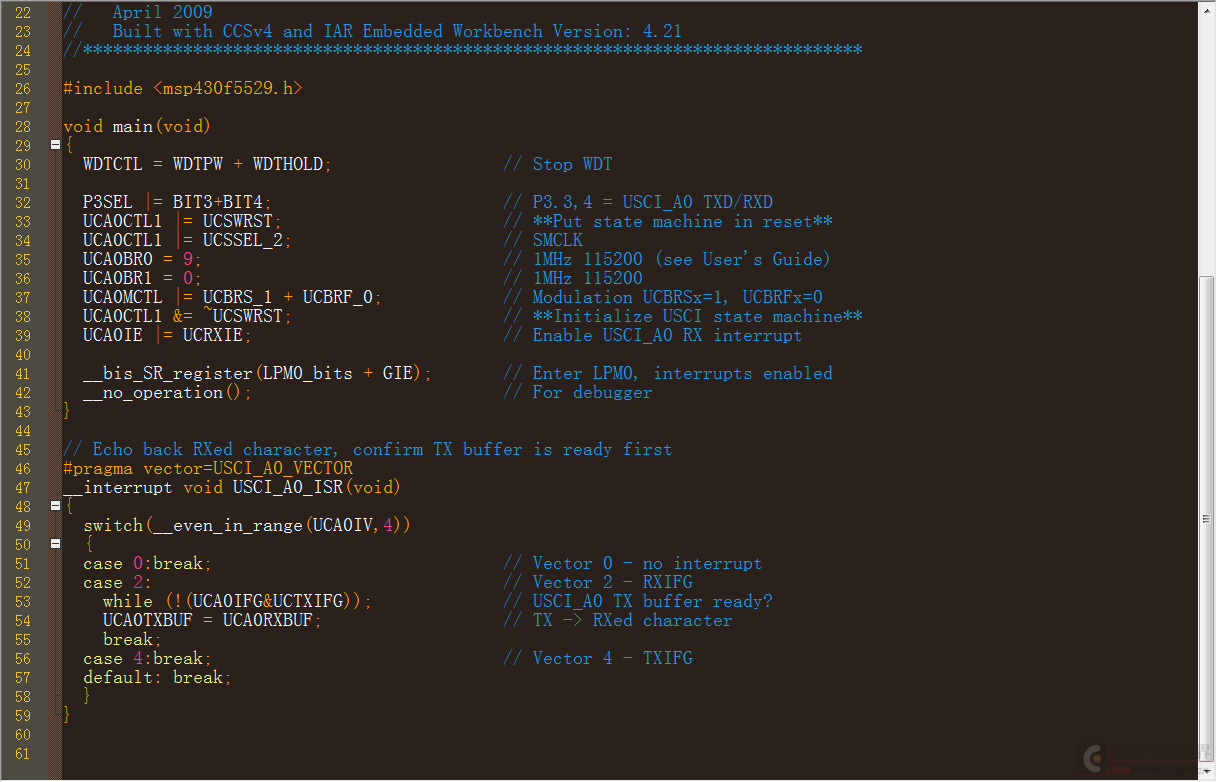1217x782 pixels.
Task: Place cursor on the #include msp430f5529.h line
Action: tap(182, 88)
